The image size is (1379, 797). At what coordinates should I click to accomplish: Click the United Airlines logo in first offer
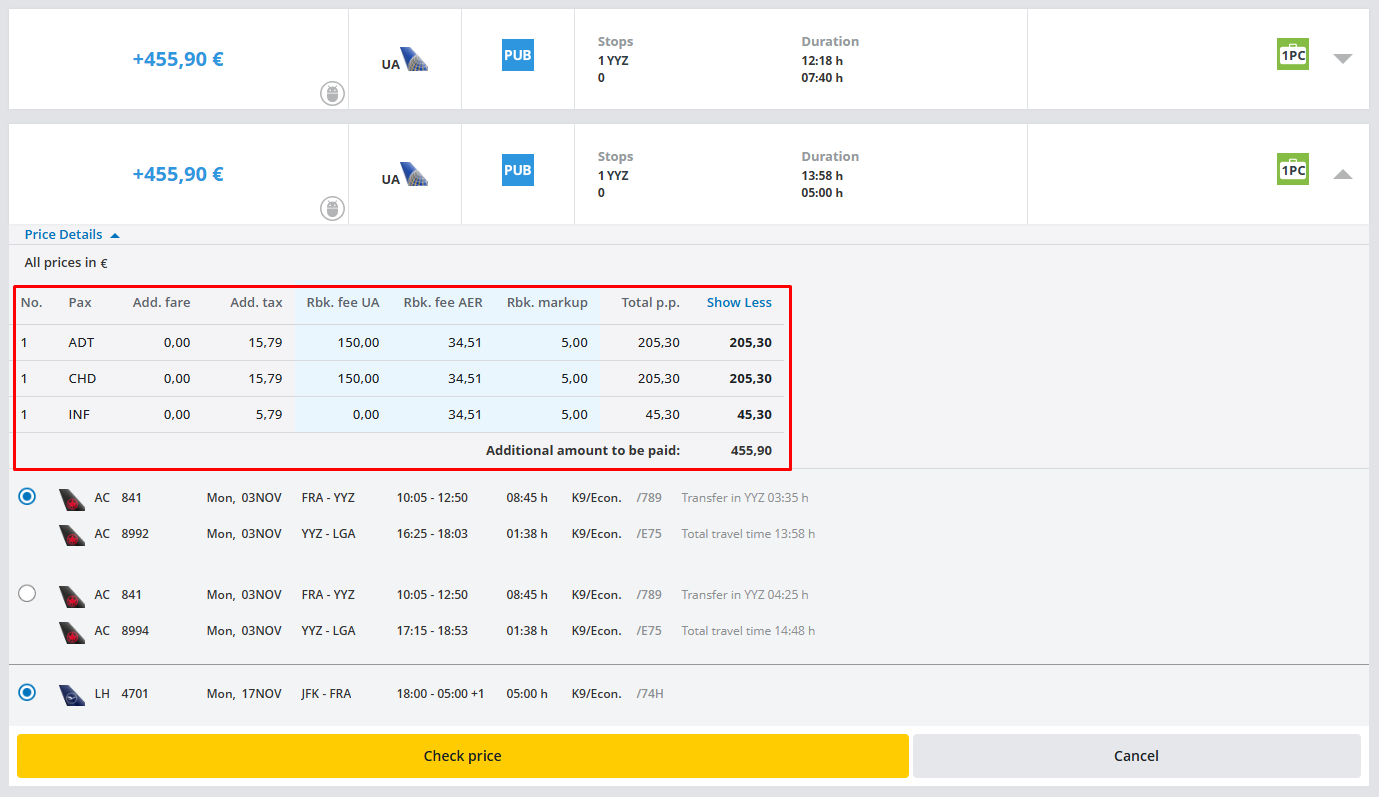(x=413, y=60)
